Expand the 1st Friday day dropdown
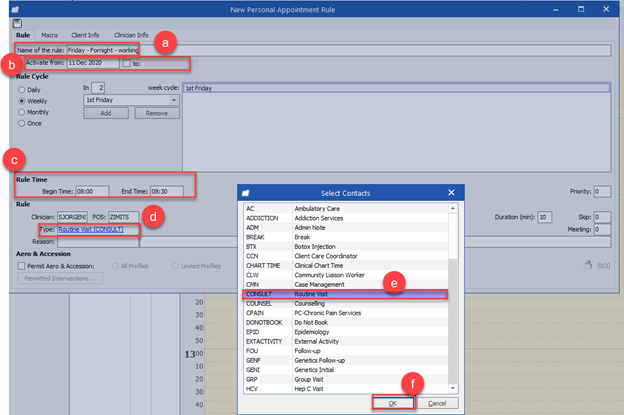The width and height of the screenshot is (624, 415). pos(174,100)
